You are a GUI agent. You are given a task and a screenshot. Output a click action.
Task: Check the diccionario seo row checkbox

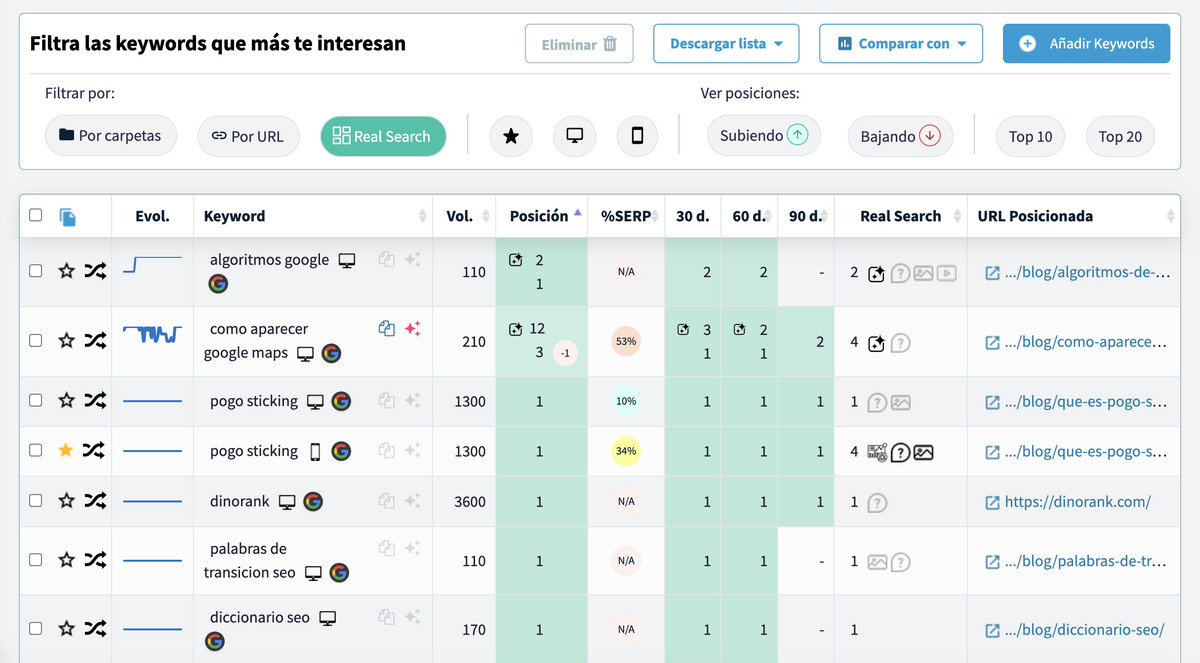click(36, 628)
